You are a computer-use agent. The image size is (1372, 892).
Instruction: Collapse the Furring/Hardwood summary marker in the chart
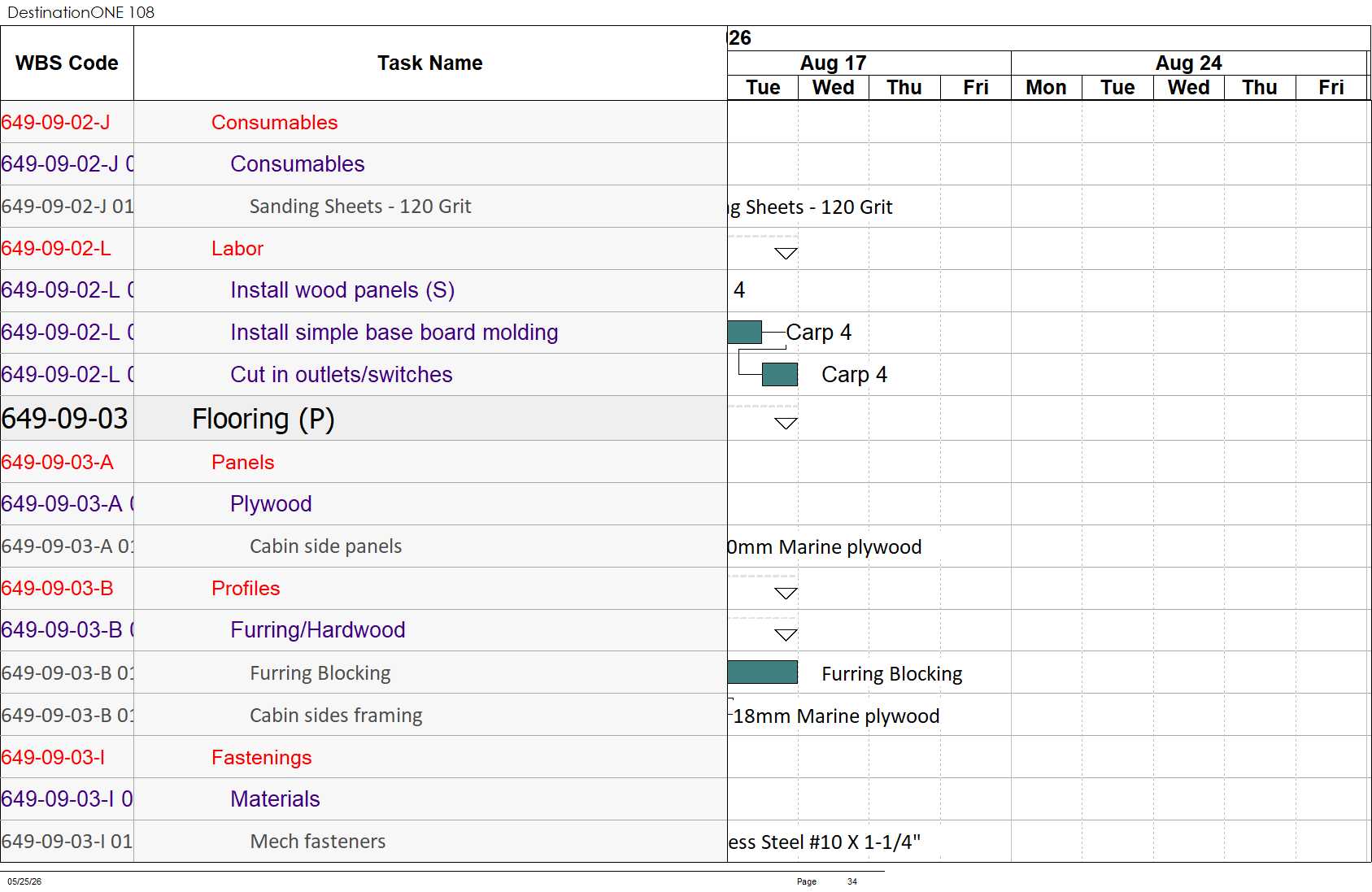pos(786,635)
